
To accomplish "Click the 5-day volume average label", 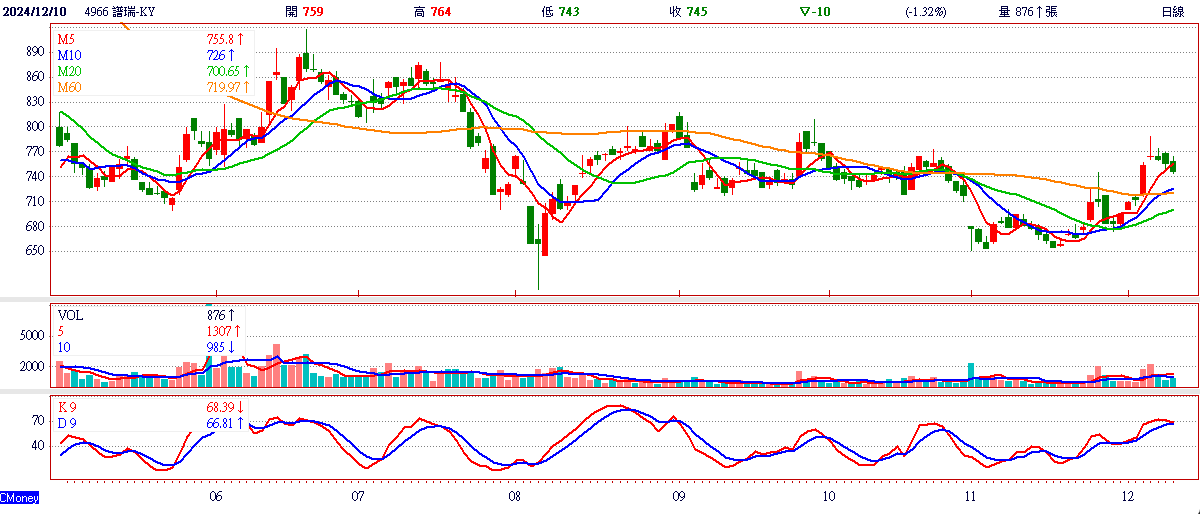I will [61, 330].
